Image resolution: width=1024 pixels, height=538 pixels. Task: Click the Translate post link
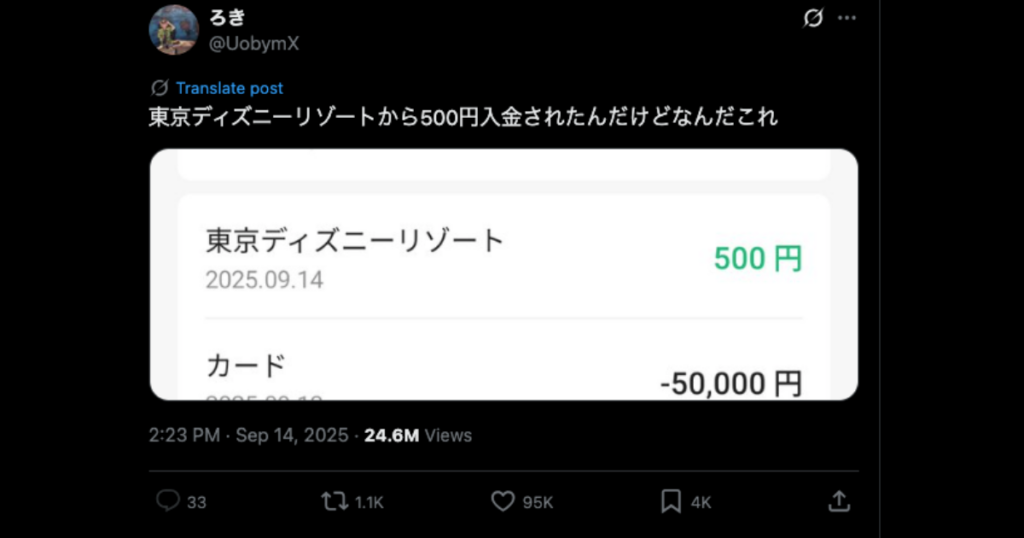click(x=229, y=88)
